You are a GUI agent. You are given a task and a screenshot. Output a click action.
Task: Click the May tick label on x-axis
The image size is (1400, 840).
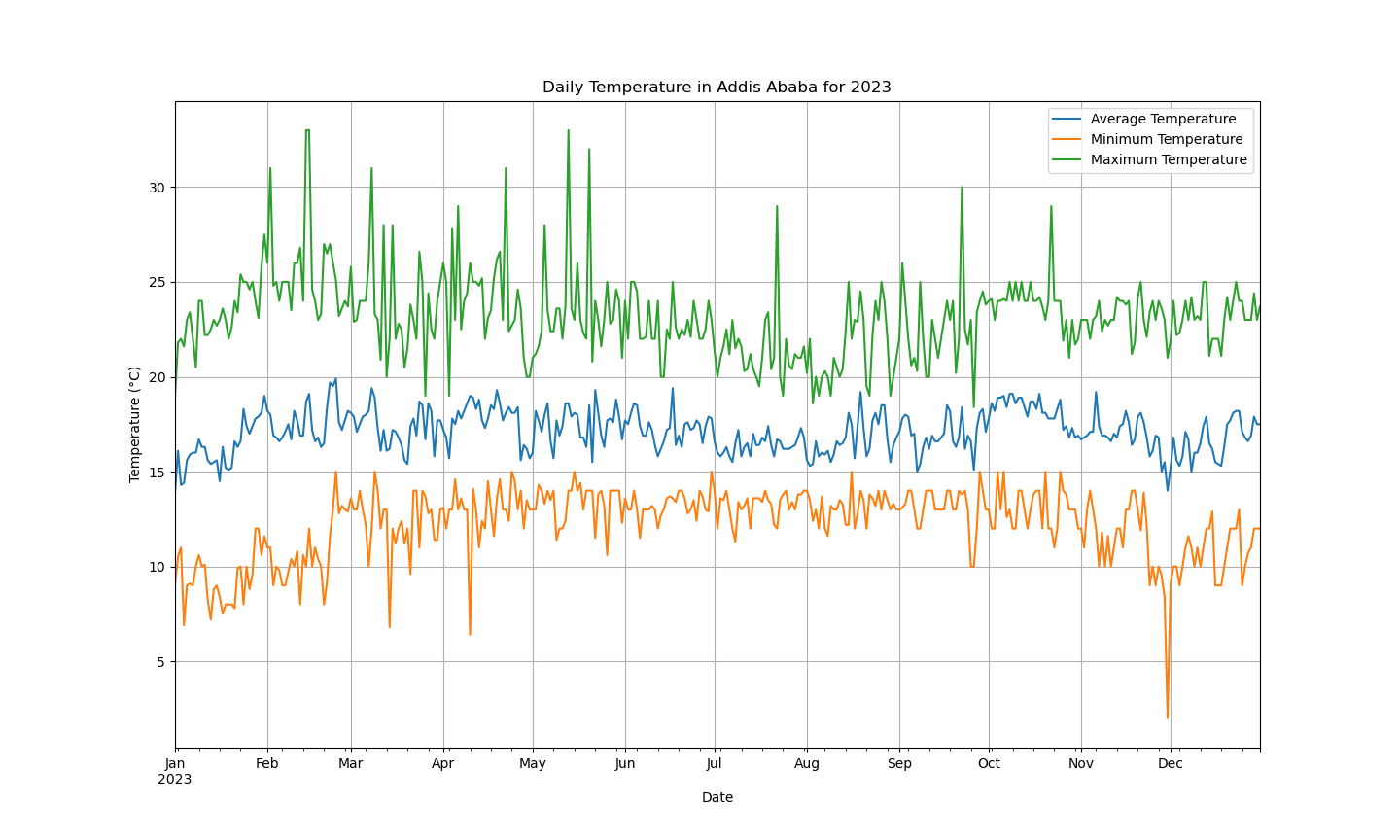pyautogui.click(x=533, y=764)
